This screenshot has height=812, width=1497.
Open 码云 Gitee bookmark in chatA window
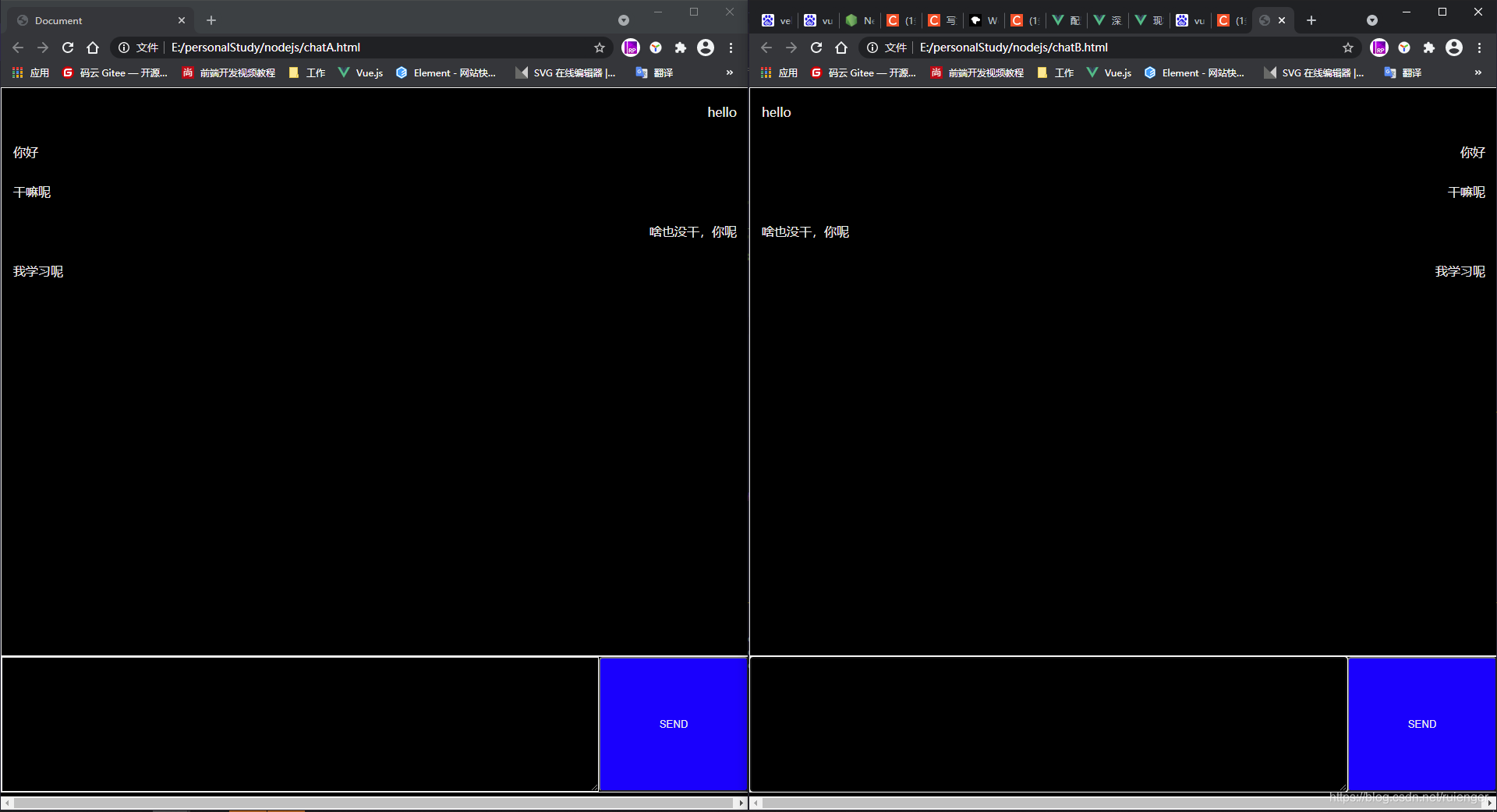point(115,72)
